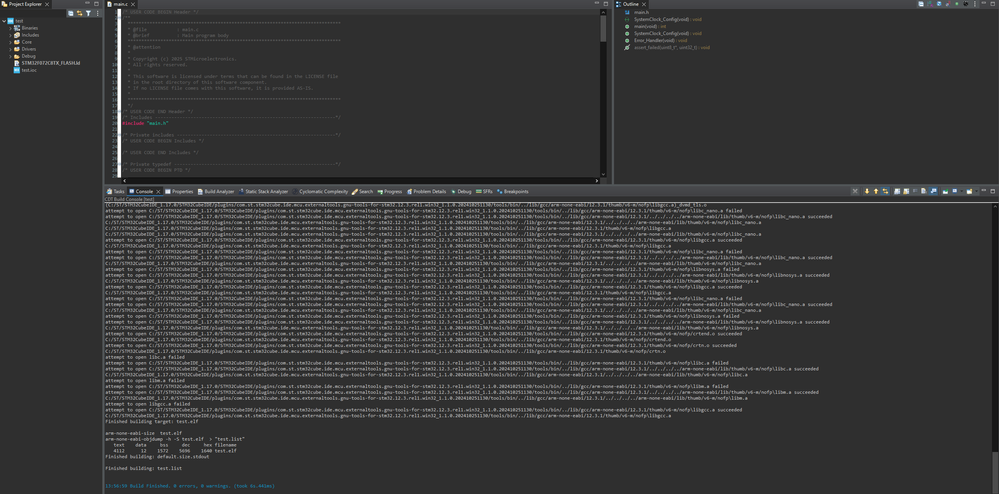This screenshot has width=999, height=494.
Task: Open the Breakpoints tab
Action: pyautogui.click(x=513, y=191)
